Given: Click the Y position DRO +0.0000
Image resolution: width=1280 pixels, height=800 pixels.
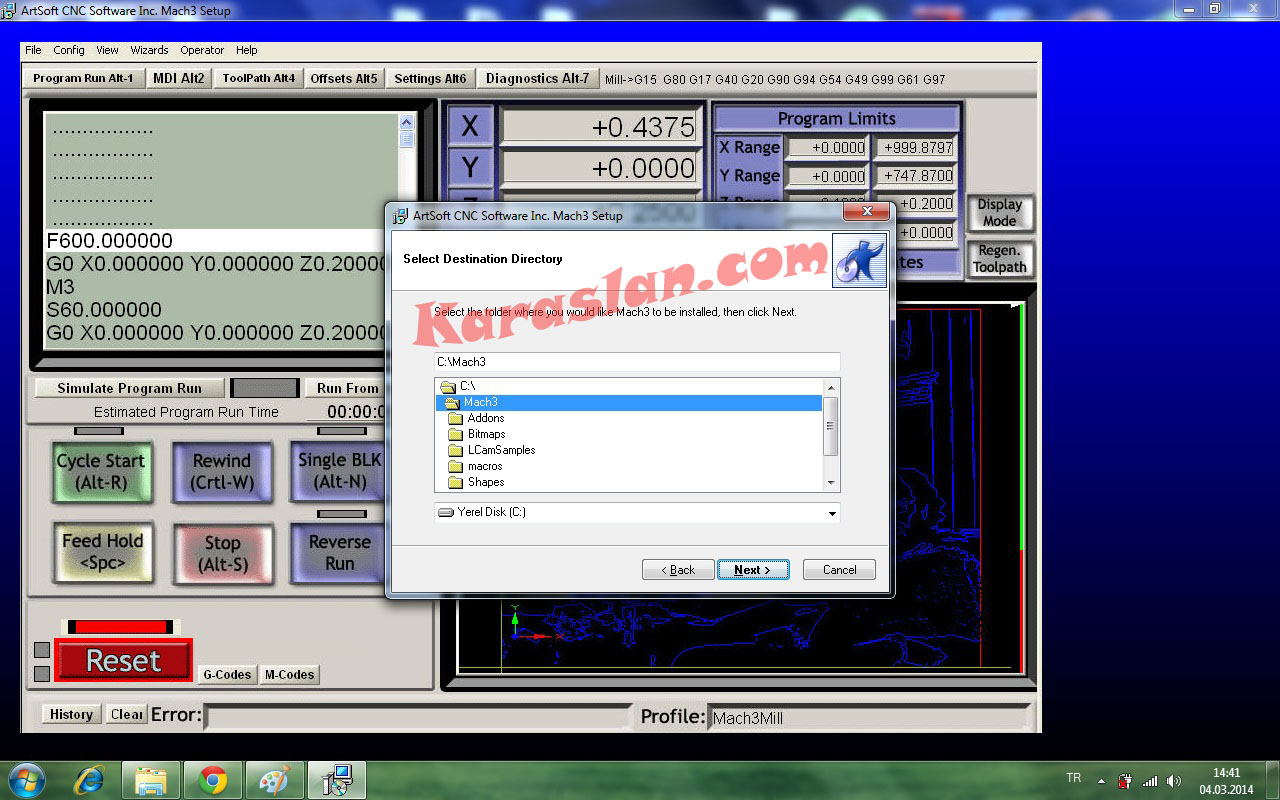Looking at the screenshot, I should (x=600, y=168).
